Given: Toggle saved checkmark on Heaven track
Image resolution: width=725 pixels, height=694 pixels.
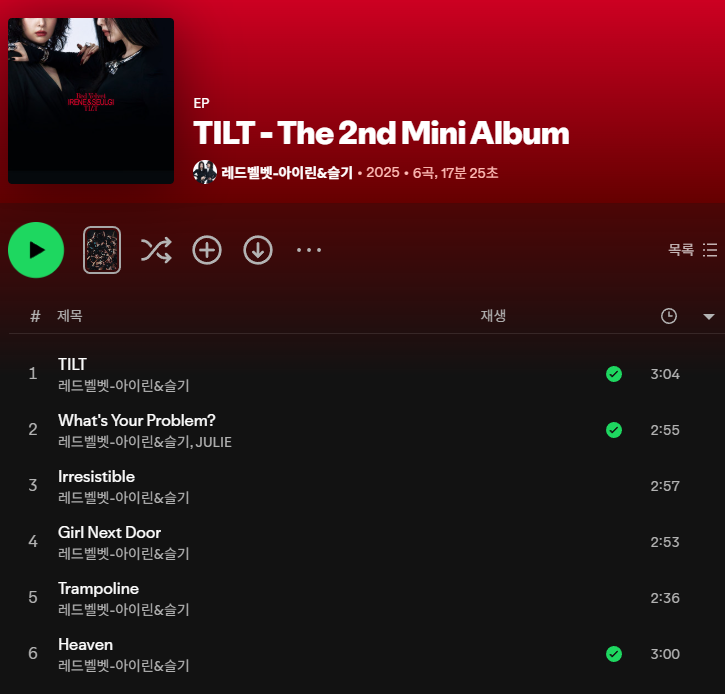Looking at the screenshot, I should click(x=614, y=654).
